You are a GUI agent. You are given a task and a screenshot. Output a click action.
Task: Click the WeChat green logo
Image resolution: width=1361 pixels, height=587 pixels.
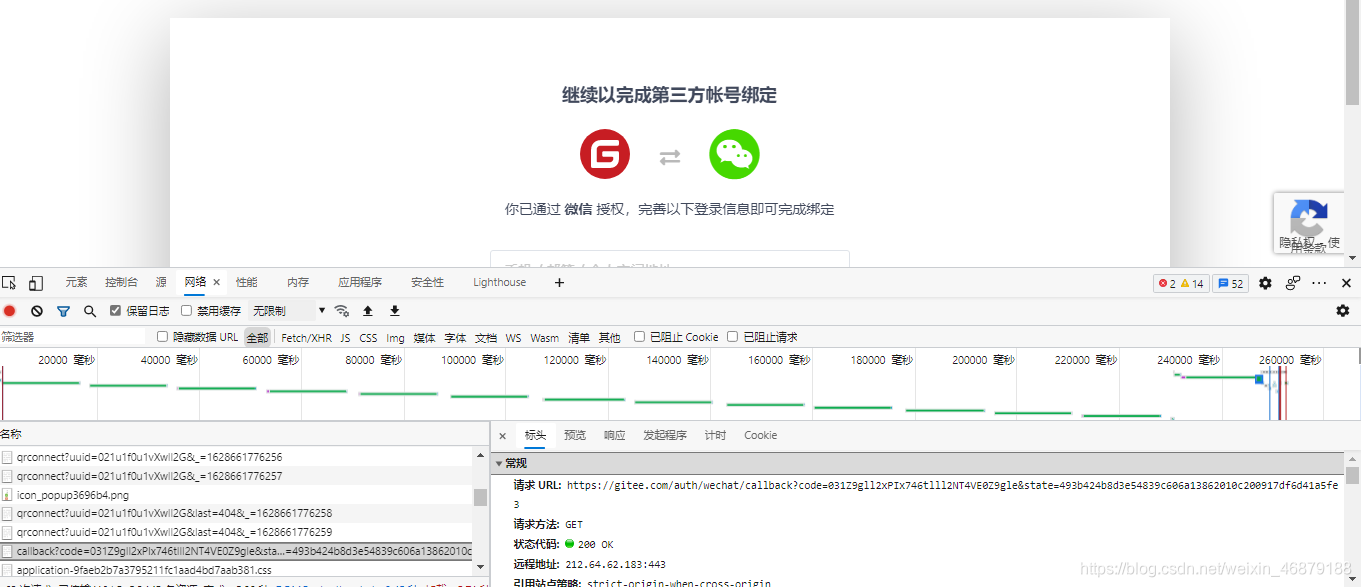(735, 155)
